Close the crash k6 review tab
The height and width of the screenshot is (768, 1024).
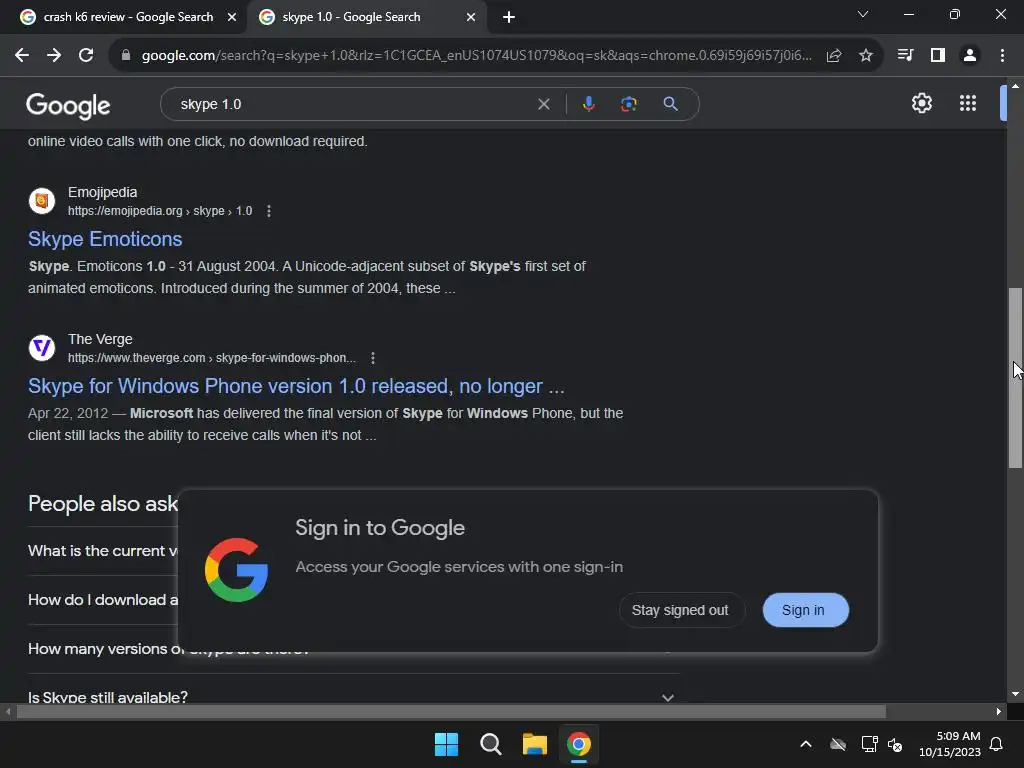tap(232, 17)
